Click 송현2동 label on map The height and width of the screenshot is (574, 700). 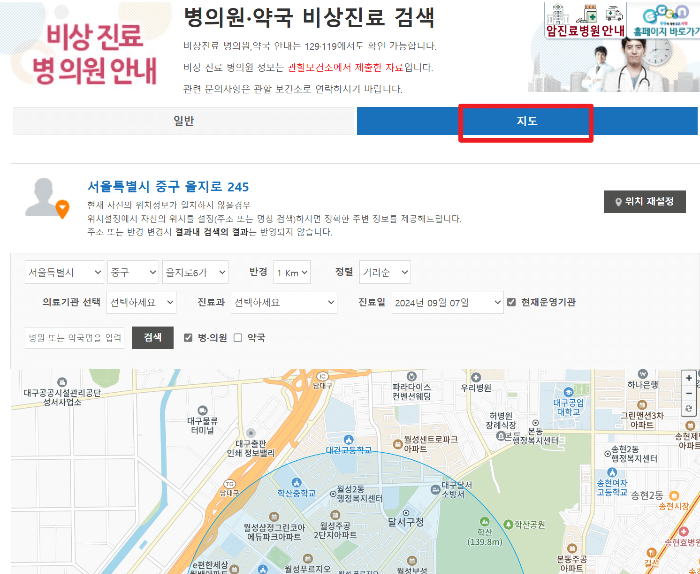point(647,495)
